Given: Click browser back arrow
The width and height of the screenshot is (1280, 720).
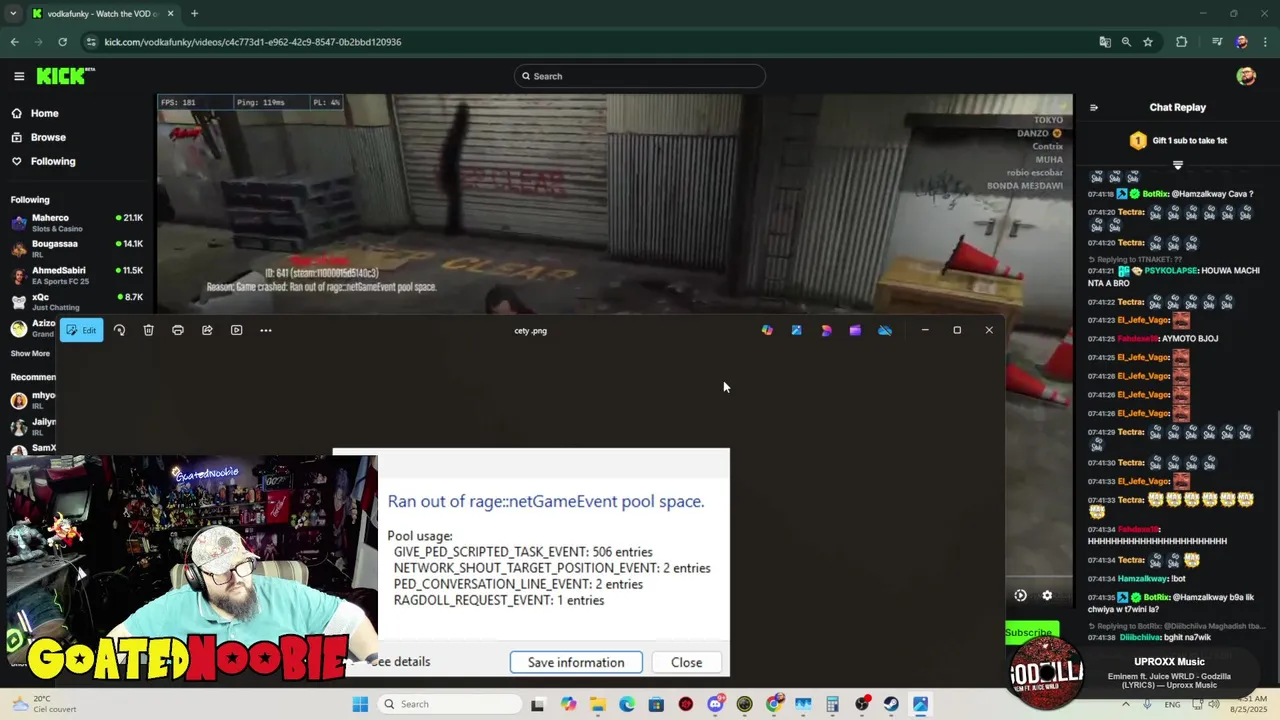Looking at the screenshot, I should [x=14, y=42].
